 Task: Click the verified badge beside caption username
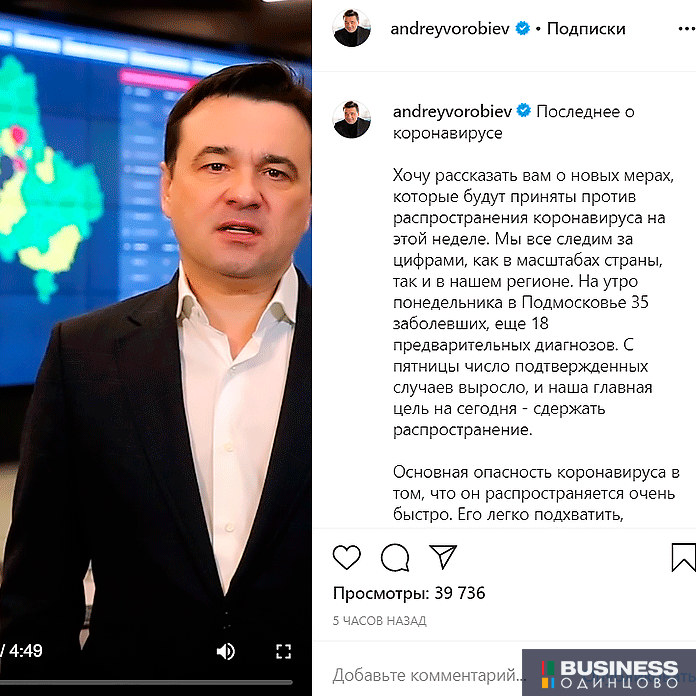point(524,111)
